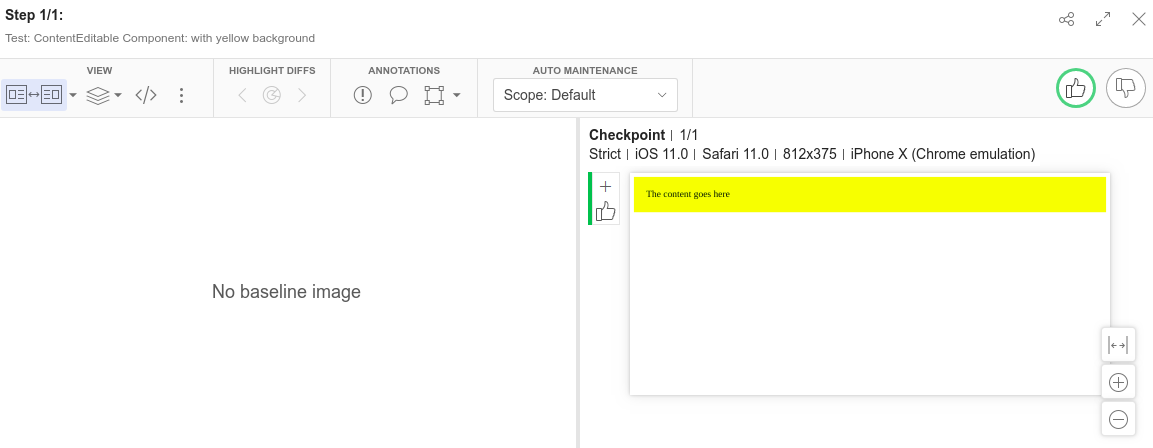Expand the region annotation type dropdown
1153x448 pixels.
[457, 96]
